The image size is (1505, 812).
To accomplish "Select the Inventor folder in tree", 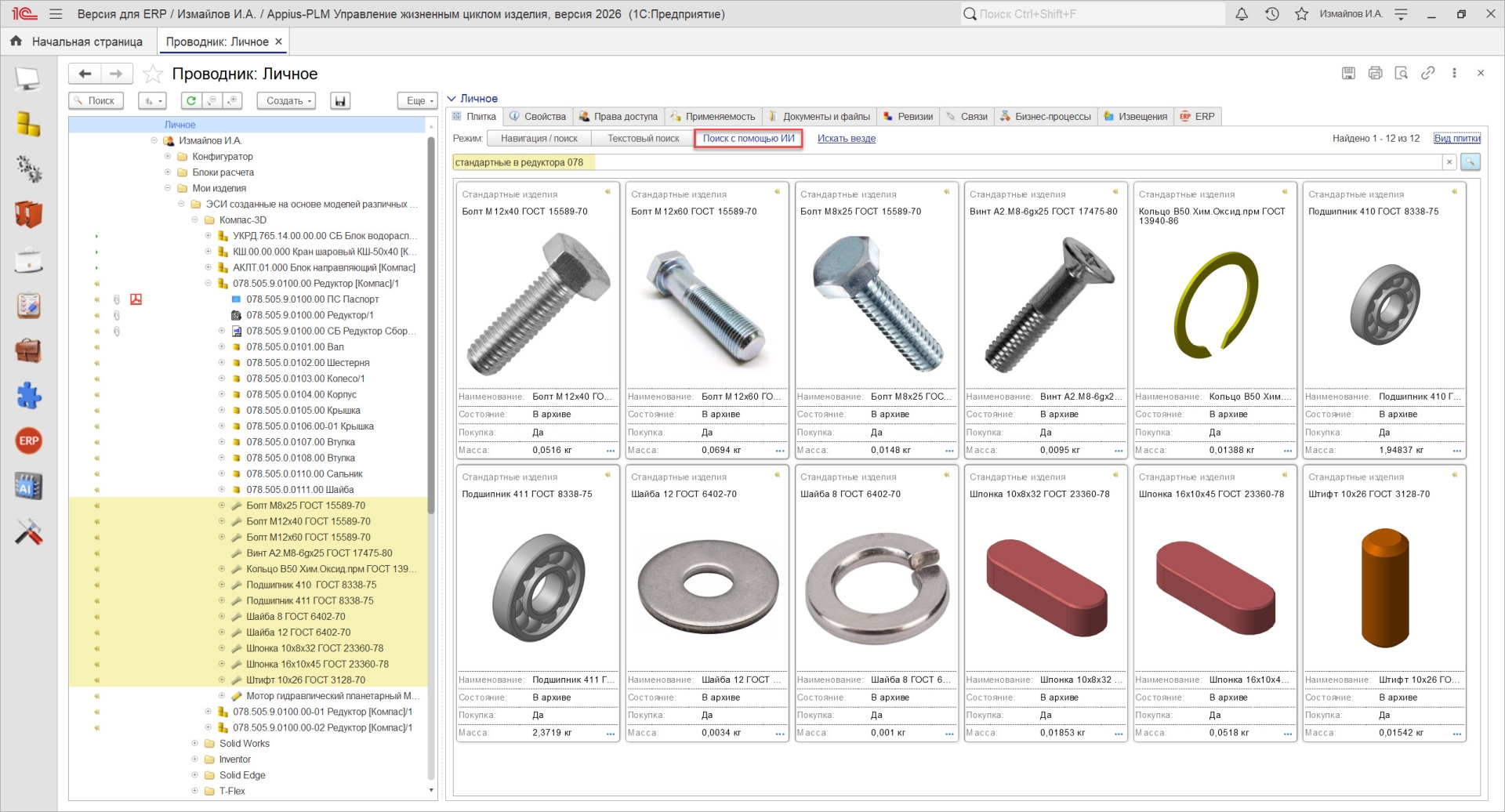I will click(x=235, y=759).
